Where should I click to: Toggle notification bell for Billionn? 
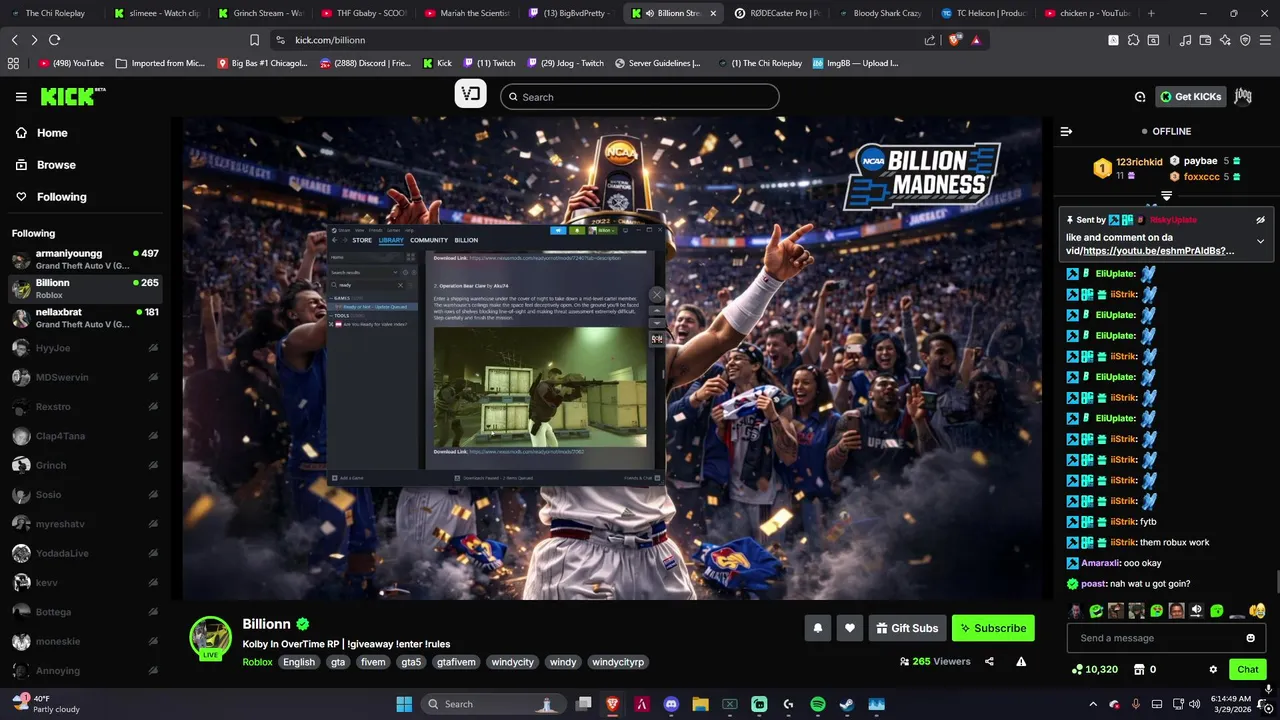pyautogui.click(x=818, y=628)
